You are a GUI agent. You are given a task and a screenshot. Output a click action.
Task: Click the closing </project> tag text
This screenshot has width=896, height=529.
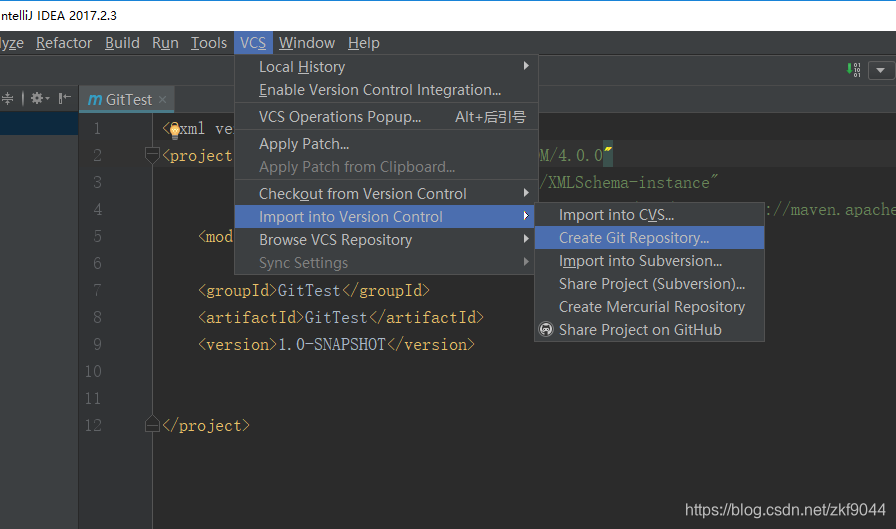click(206, 426)
